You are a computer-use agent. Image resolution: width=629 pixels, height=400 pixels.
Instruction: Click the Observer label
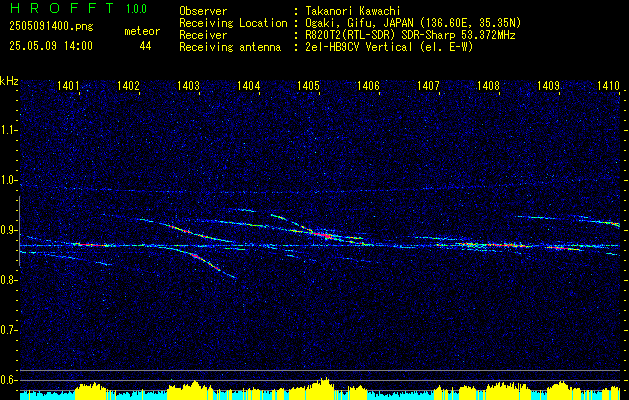coord(203,11)
